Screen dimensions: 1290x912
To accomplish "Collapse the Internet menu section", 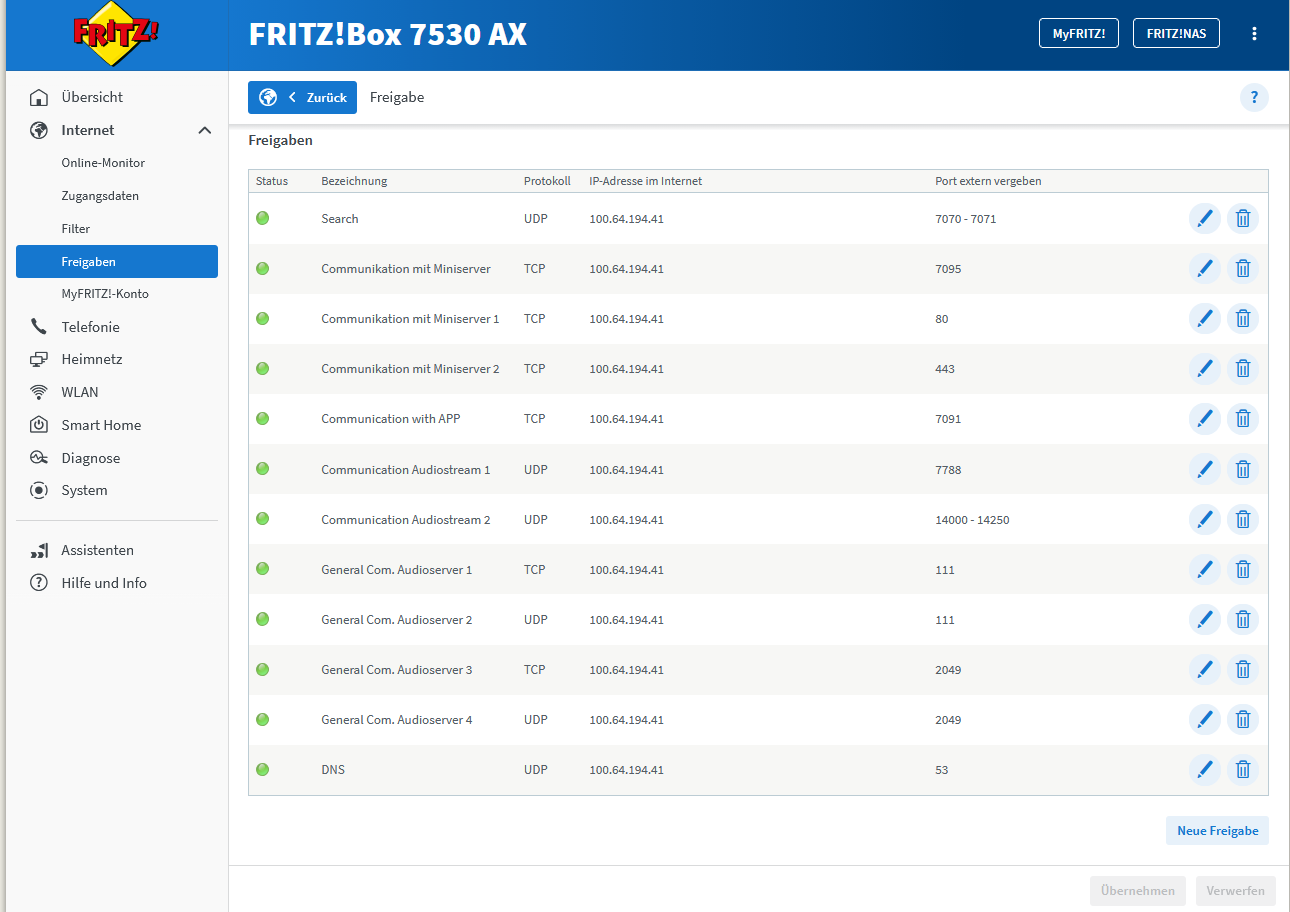I will [x=204, y=130].
